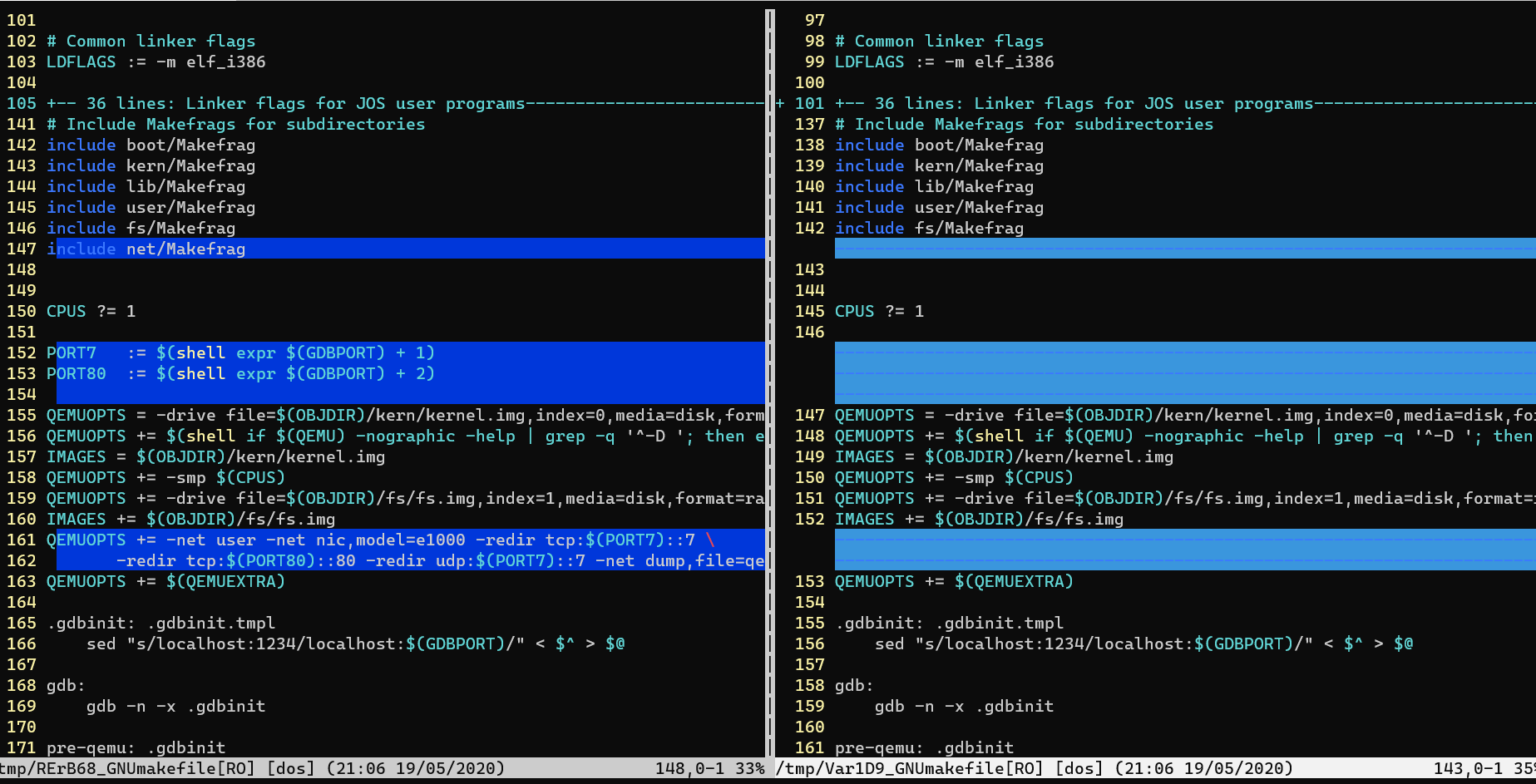The width and height of the screenshot is (1536, 784).
Task: Click line number 163 in the left pane
Action: pos(22,581)
